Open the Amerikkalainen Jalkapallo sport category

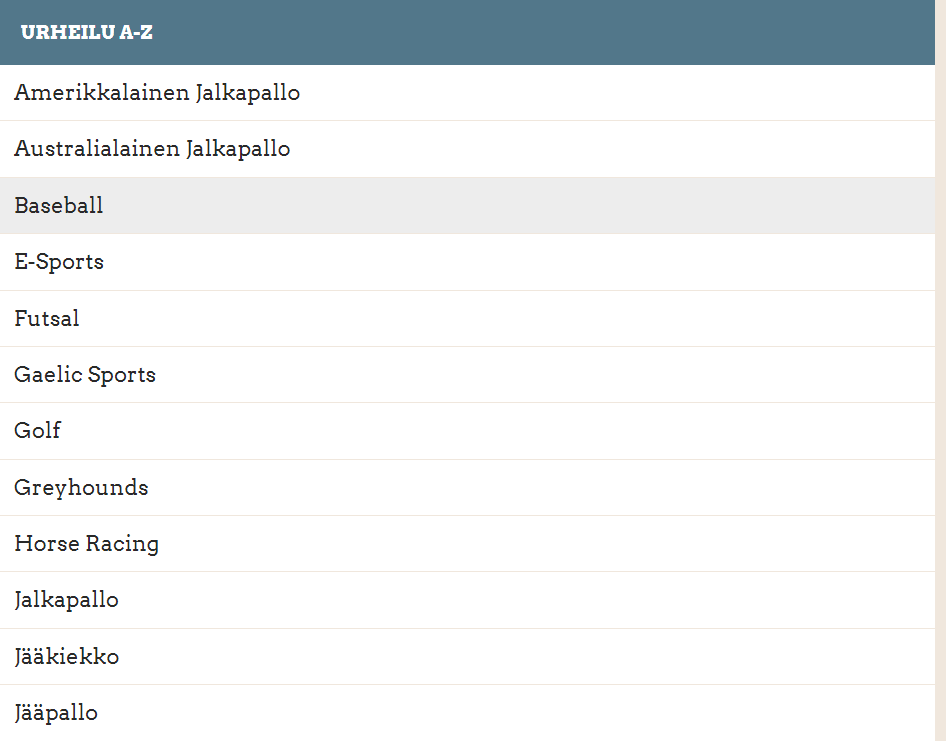tap(157, 93)
